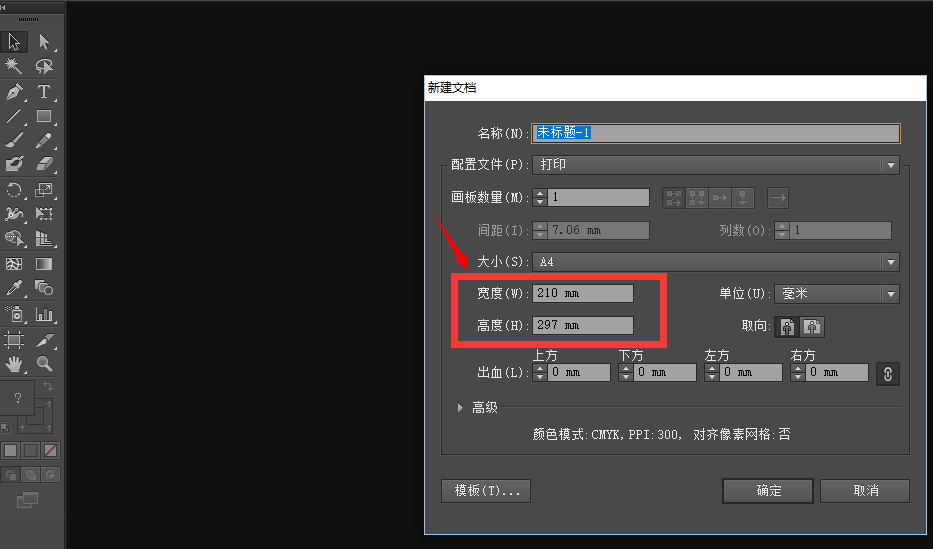Select the Blob Brush tool
The height and width of the screenshot is (549, 933).
(x=14, y=164)
